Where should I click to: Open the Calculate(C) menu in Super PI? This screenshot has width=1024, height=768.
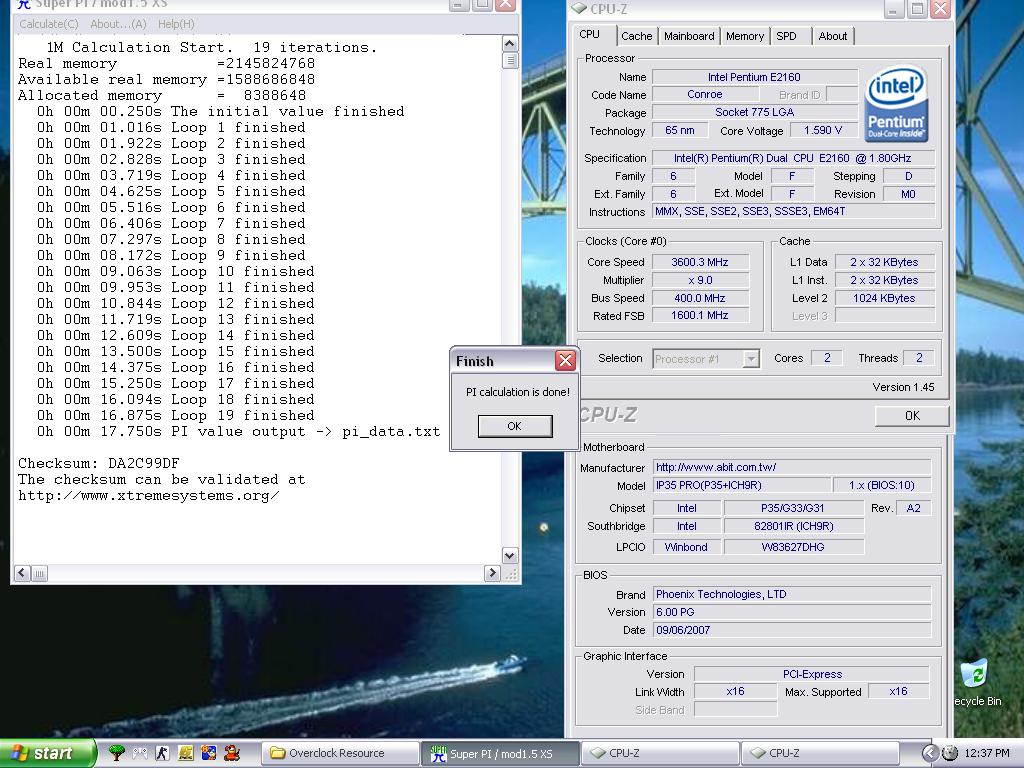(x=49, y=24)
